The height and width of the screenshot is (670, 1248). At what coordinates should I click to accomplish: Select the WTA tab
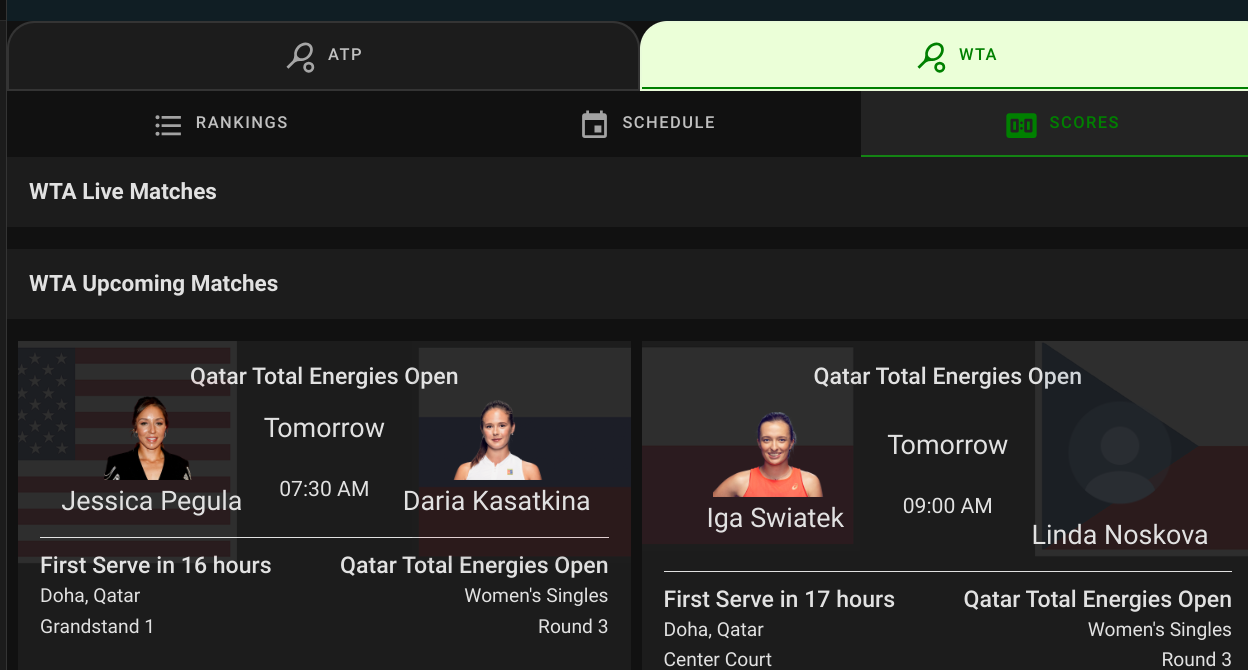[944, 55]
